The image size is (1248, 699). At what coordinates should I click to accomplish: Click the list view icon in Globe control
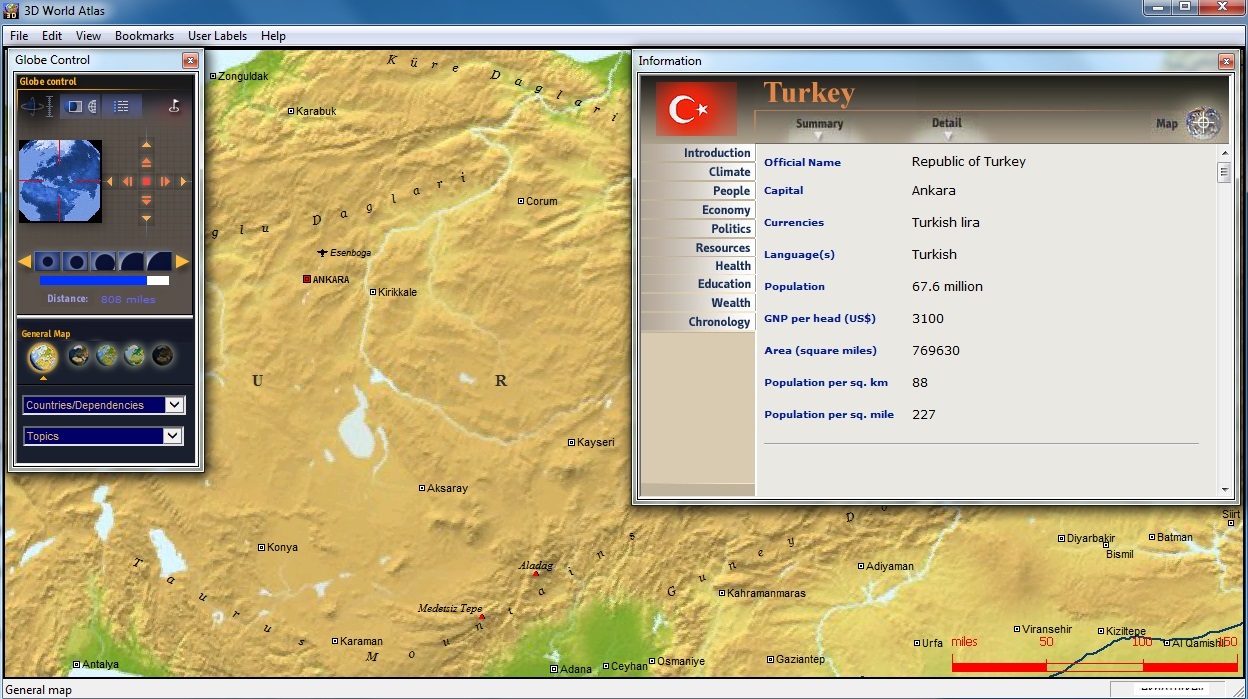pyautogui.click(x=121, y=106)
